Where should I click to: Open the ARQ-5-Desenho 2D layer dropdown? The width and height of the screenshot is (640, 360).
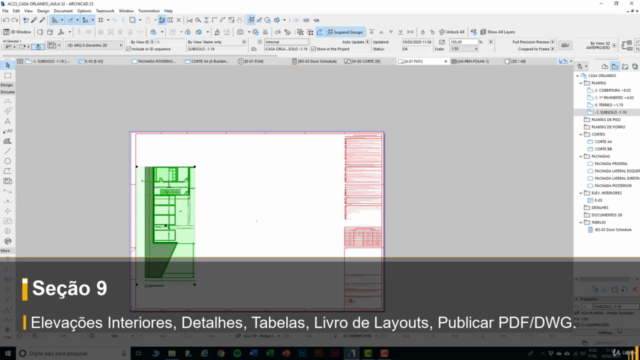(95, 45)
